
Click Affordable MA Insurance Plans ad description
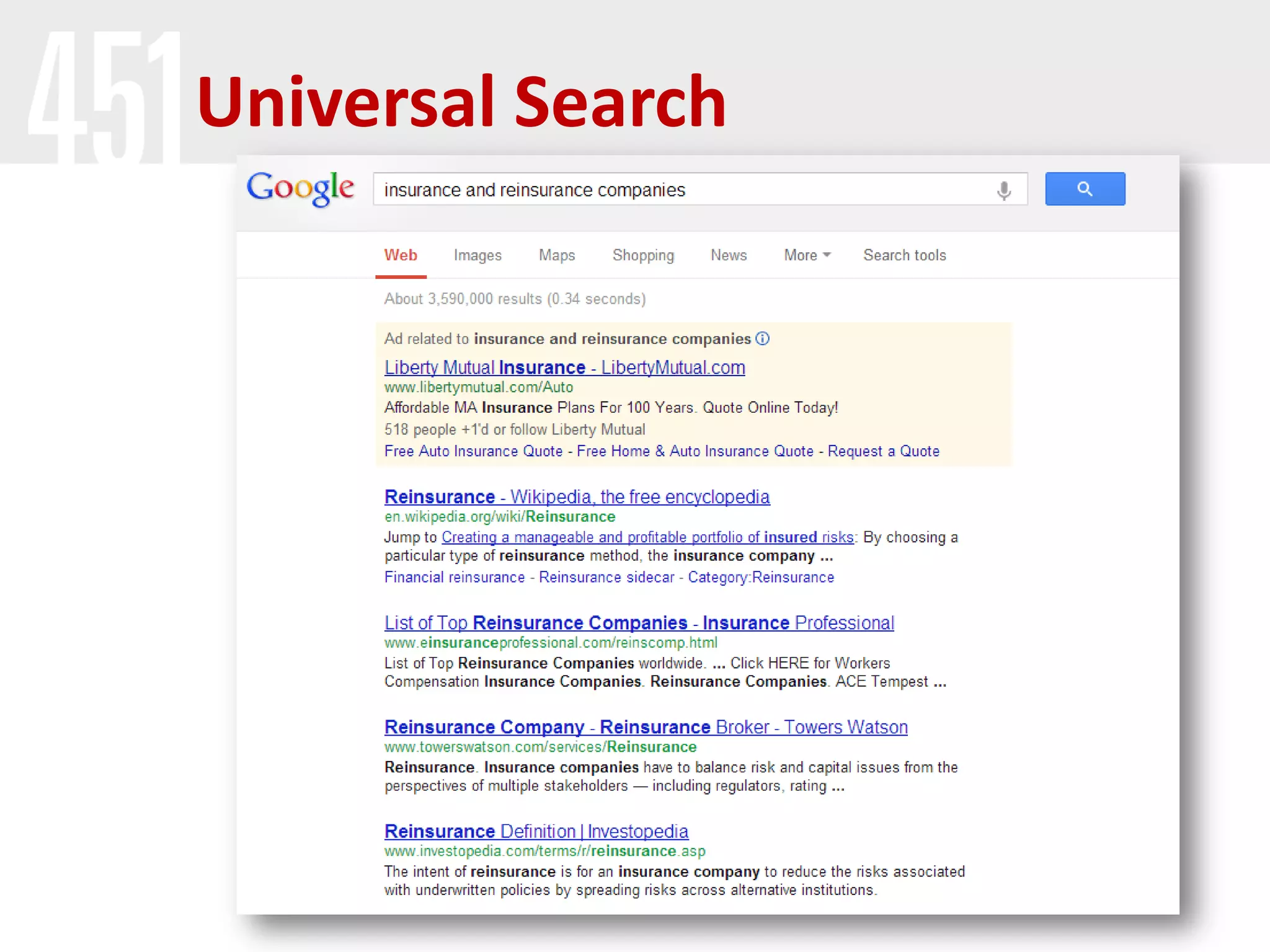611,408
